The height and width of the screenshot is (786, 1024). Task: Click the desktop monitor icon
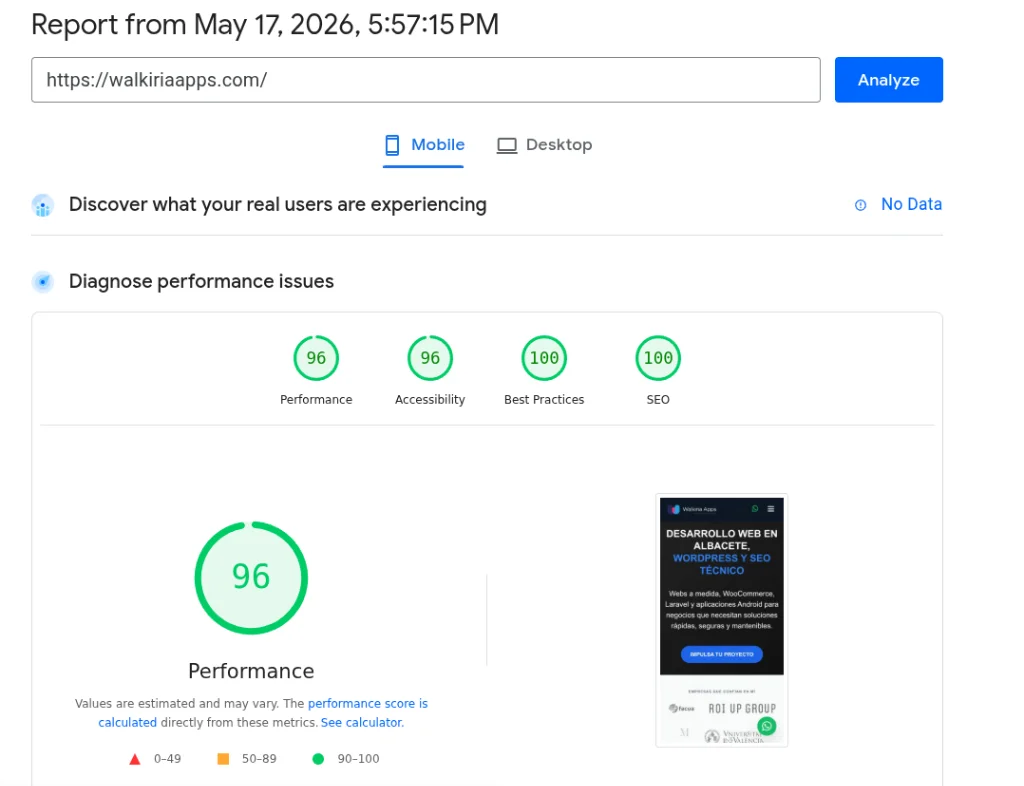[x=507, y=146]
